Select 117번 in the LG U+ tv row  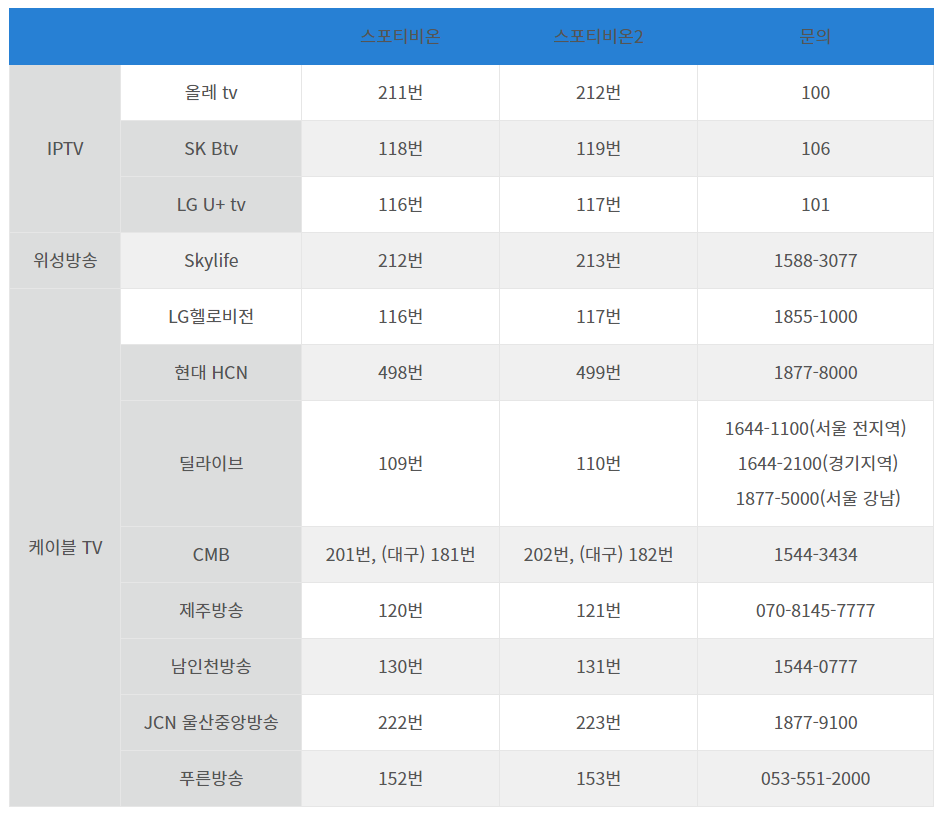click(x=598, y=204)
